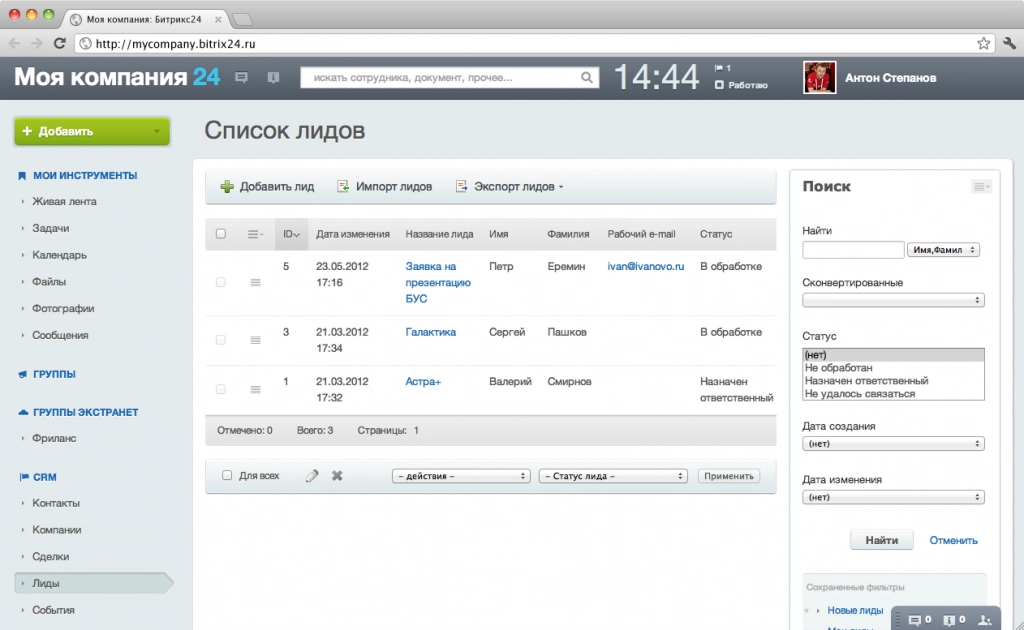
Task: Open the search panel settings icon
Action: (981, 187)
